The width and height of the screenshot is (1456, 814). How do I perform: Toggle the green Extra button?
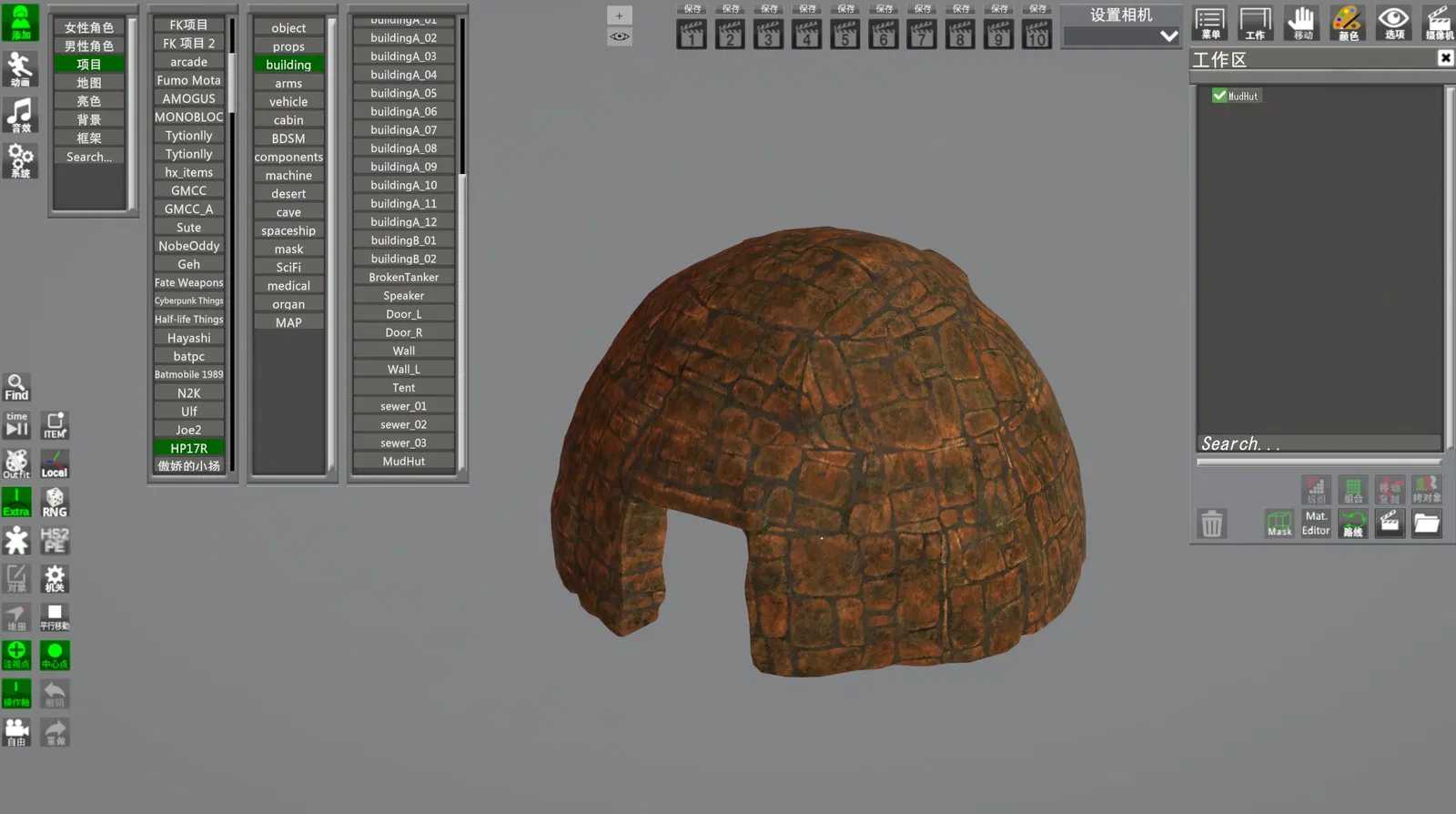pyautogui.click(x=16, y=502)
